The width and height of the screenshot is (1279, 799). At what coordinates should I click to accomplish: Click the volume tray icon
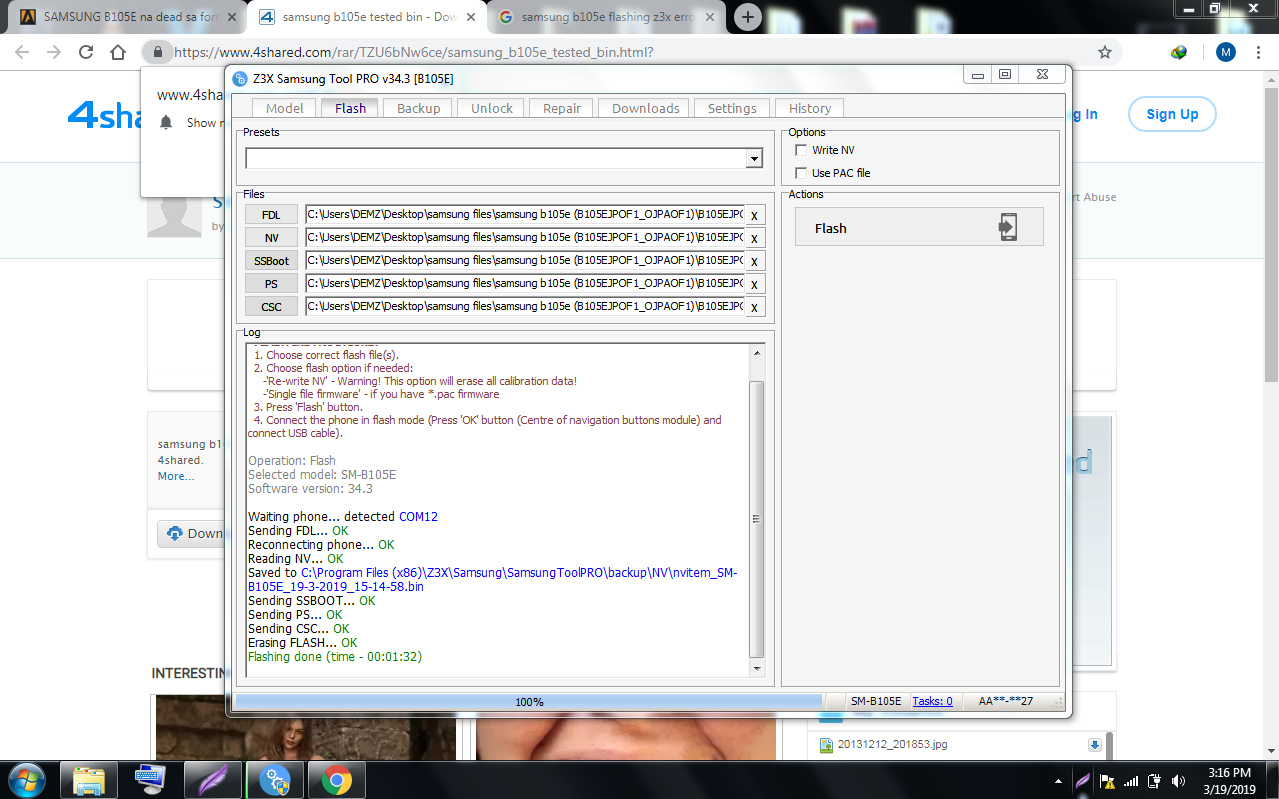[x=1178, y=781]
